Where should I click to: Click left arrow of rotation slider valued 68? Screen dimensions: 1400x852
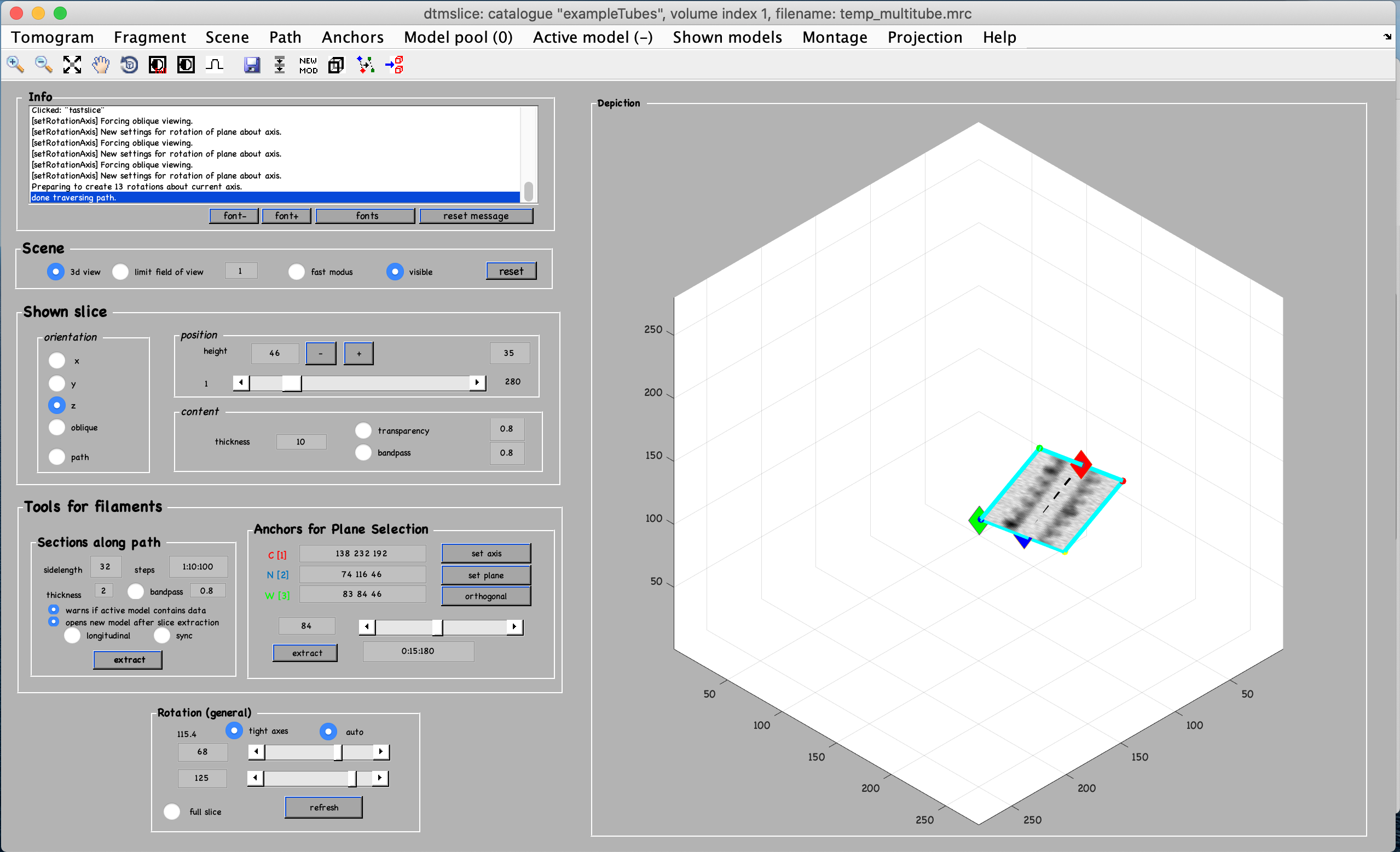pyautogui.click(x=256, y=752)
